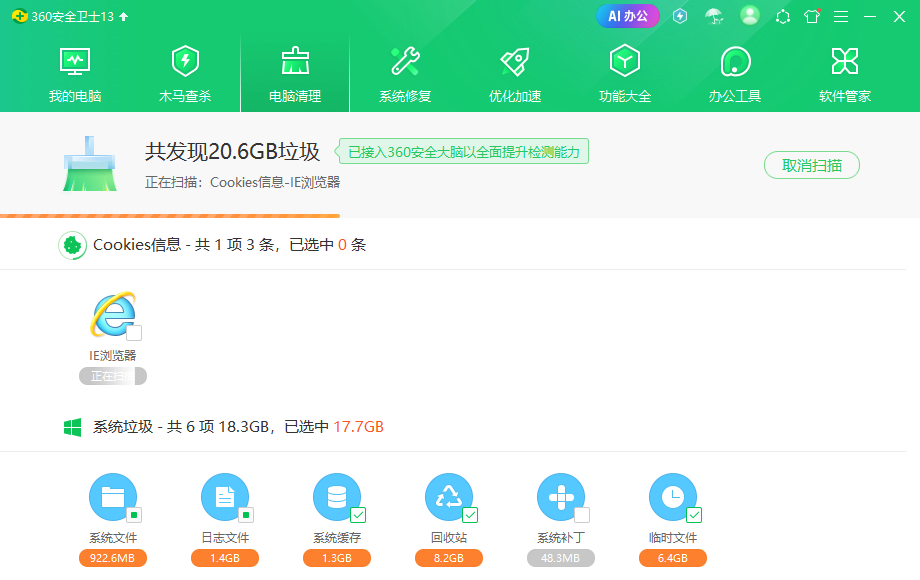
Task: Click the AI 办公 button
Action: (628, 16)
